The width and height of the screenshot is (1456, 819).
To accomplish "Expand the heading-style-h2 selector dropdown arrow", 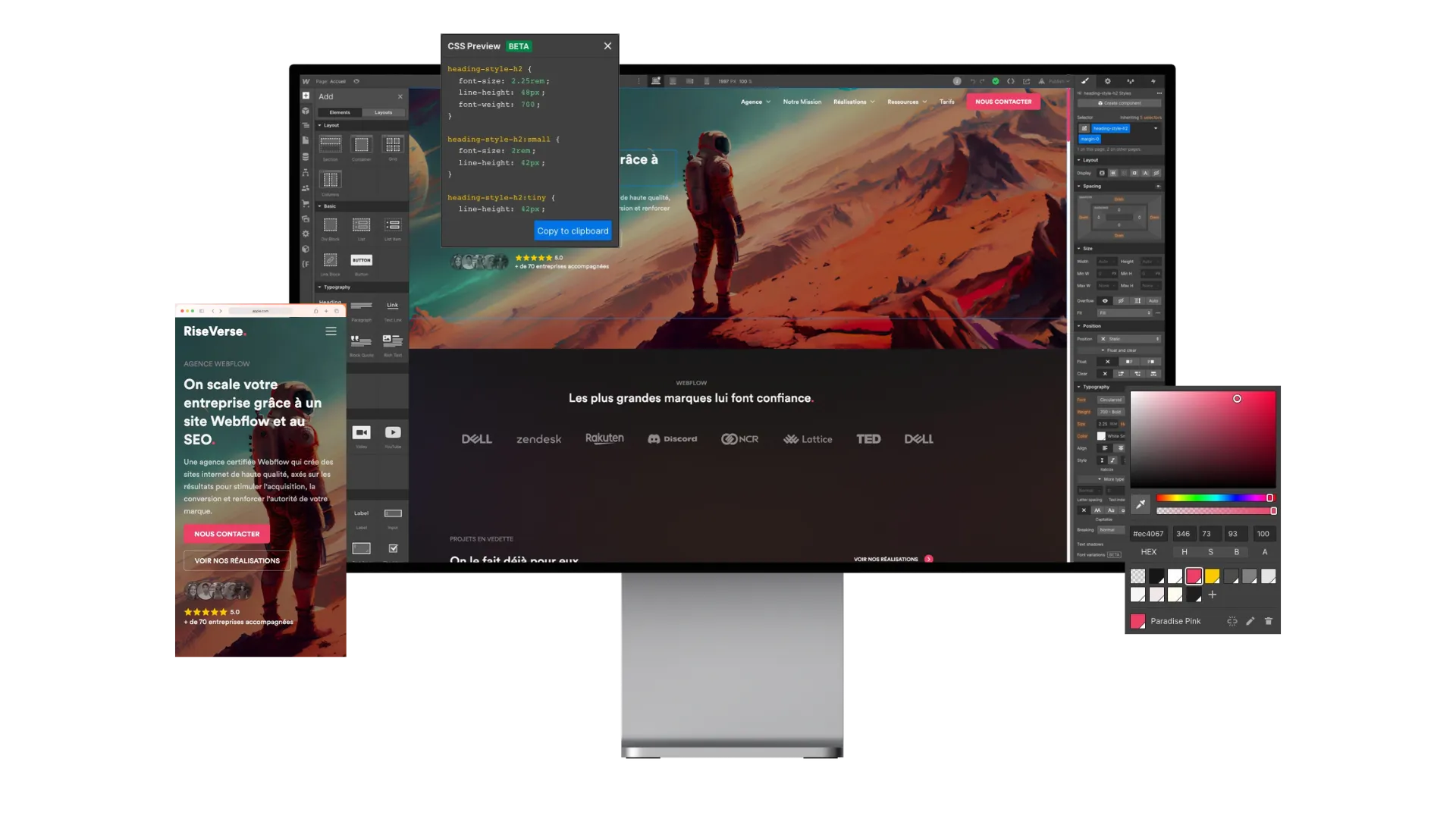I will click(1156, 128).
